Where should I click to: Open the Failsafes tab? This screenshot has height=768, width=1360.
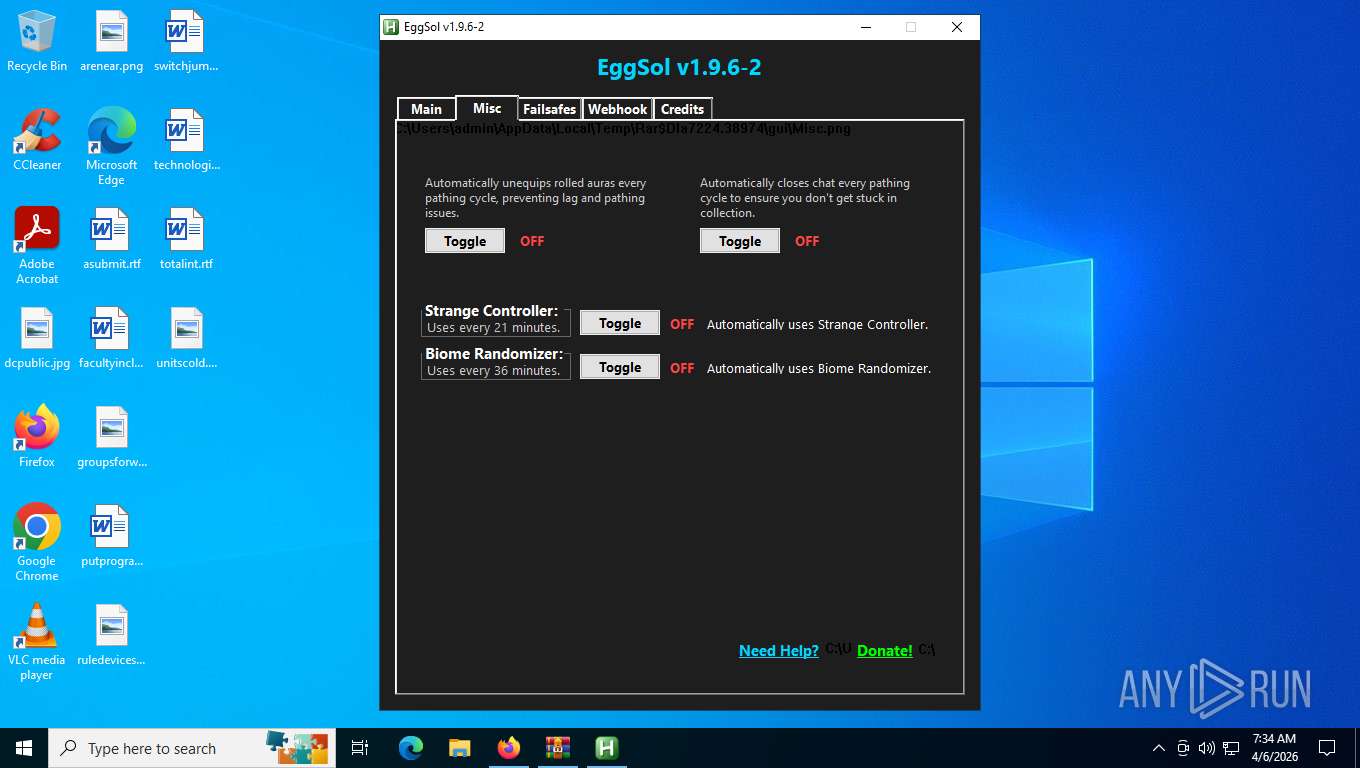(x=550, y=109)
